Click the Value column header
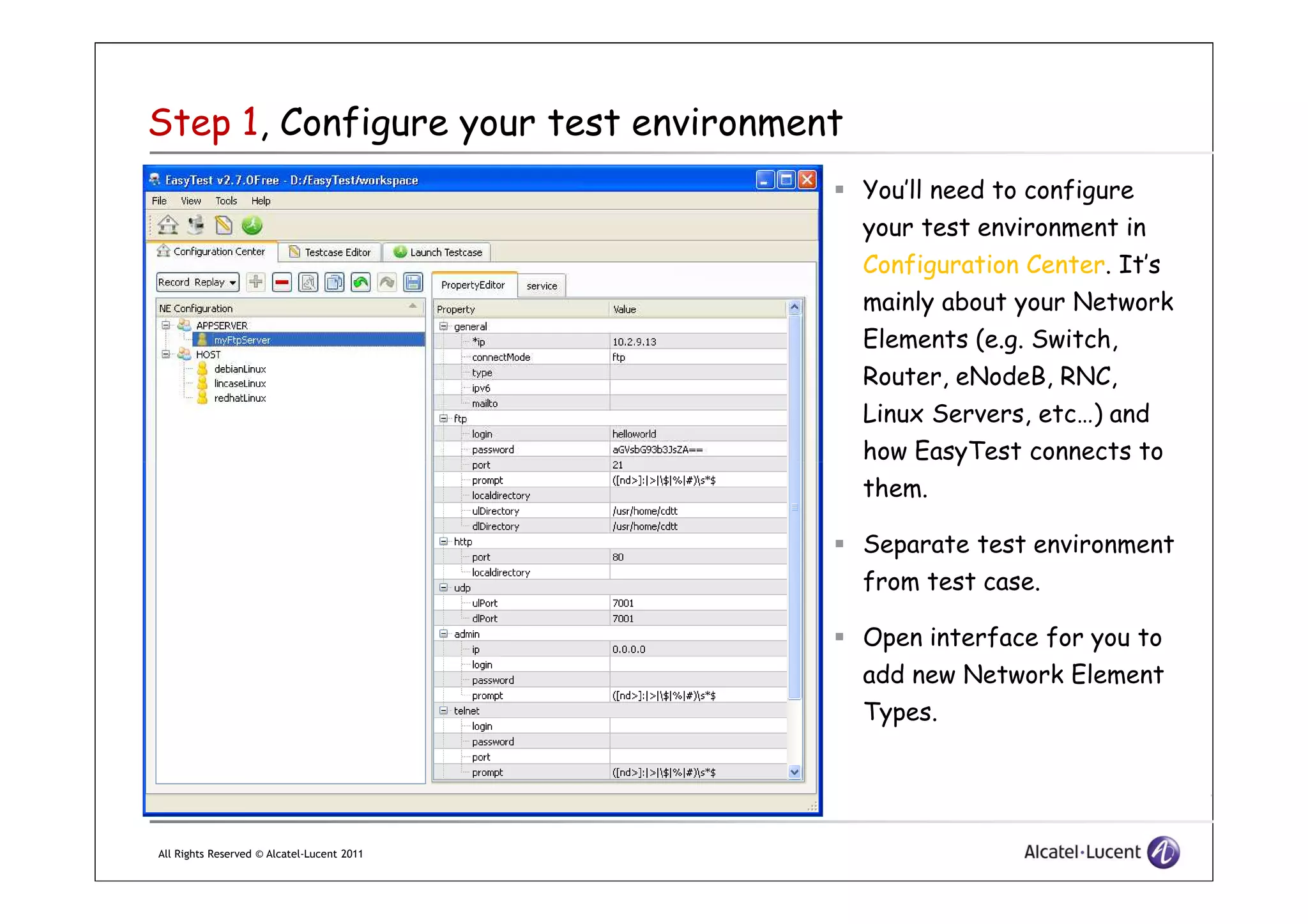Screen dimensions: 1308x924 click(x=698, y=309)
